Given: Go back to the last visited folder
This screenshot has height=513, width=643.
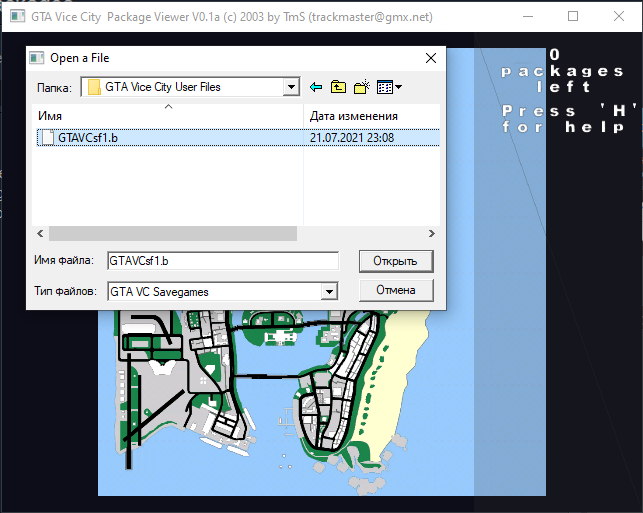Looking at the screenshot, I should (316, 87).
